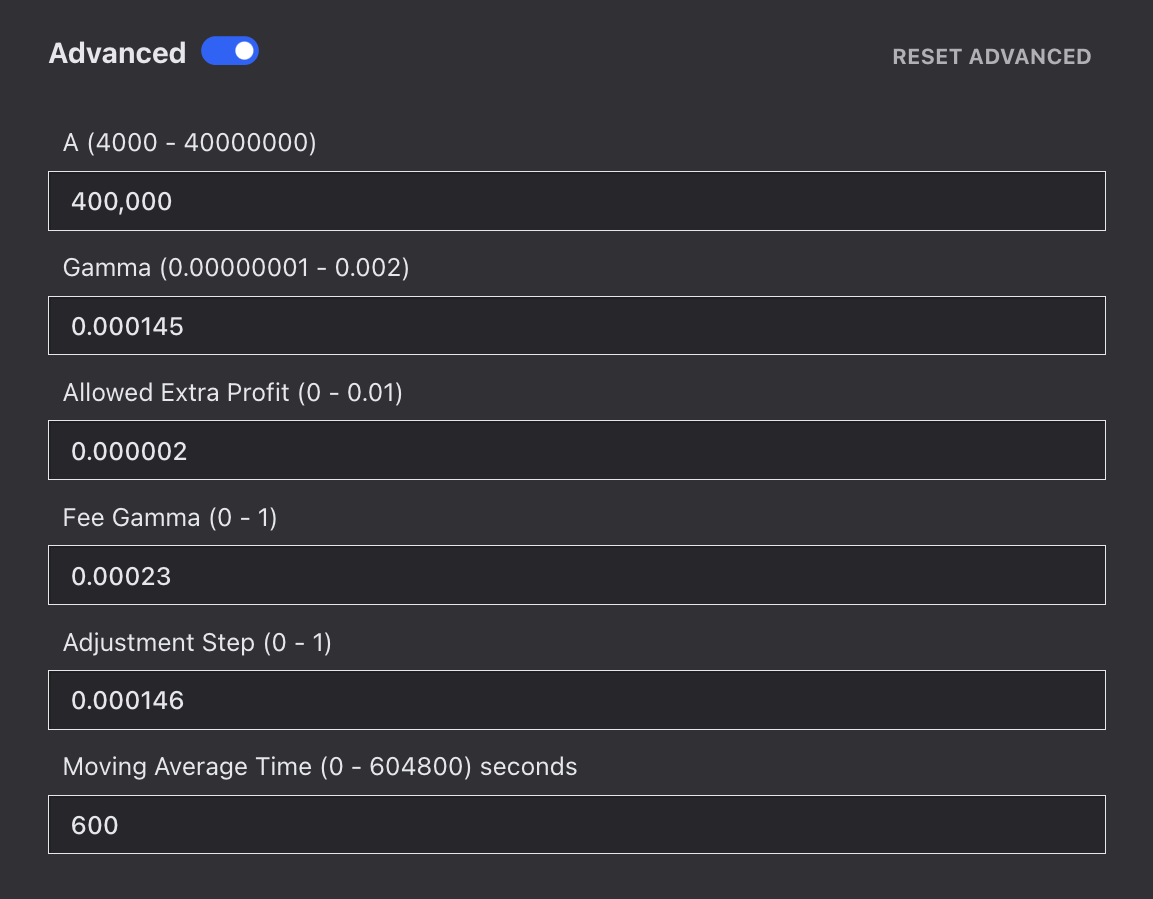Click the Allowed Extra Profit label
The image size is (1153, 899).
tap(232, 393)
